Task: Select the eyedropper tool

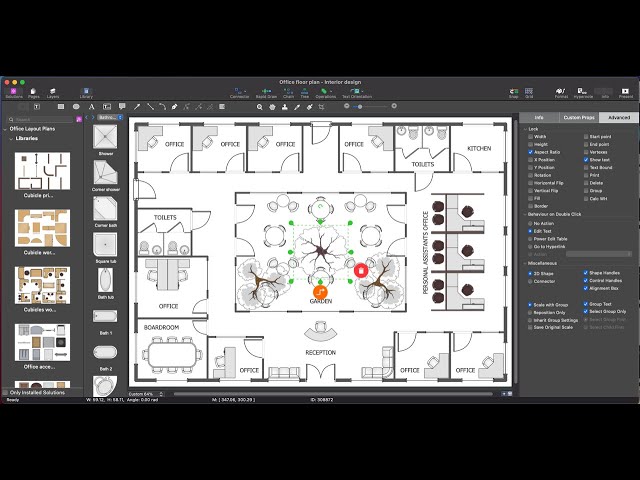Action: (297, 107)
